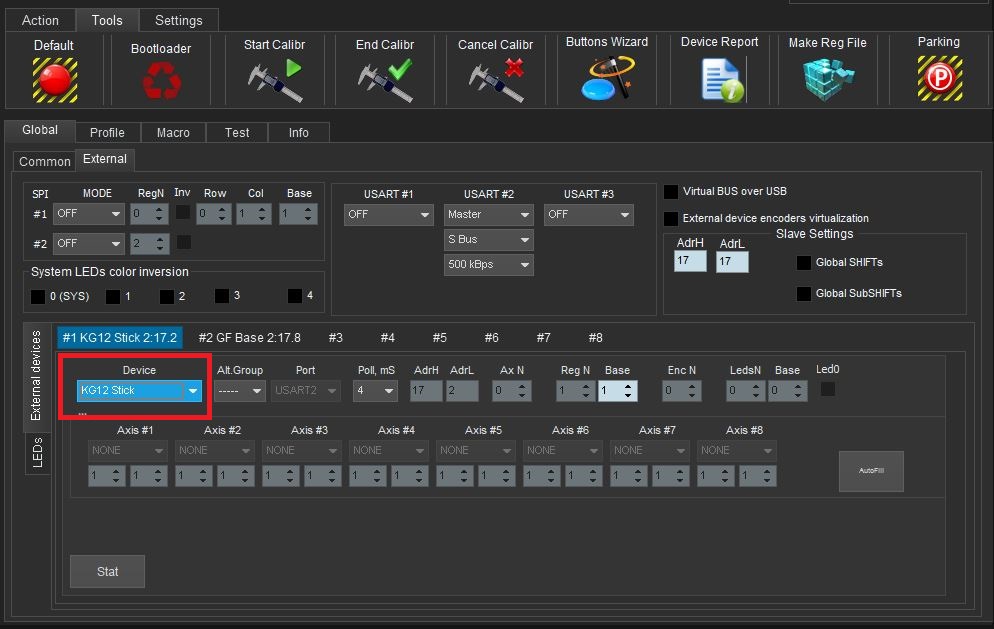Enable Virtual BUS over USB checkbox

[671, 192]
